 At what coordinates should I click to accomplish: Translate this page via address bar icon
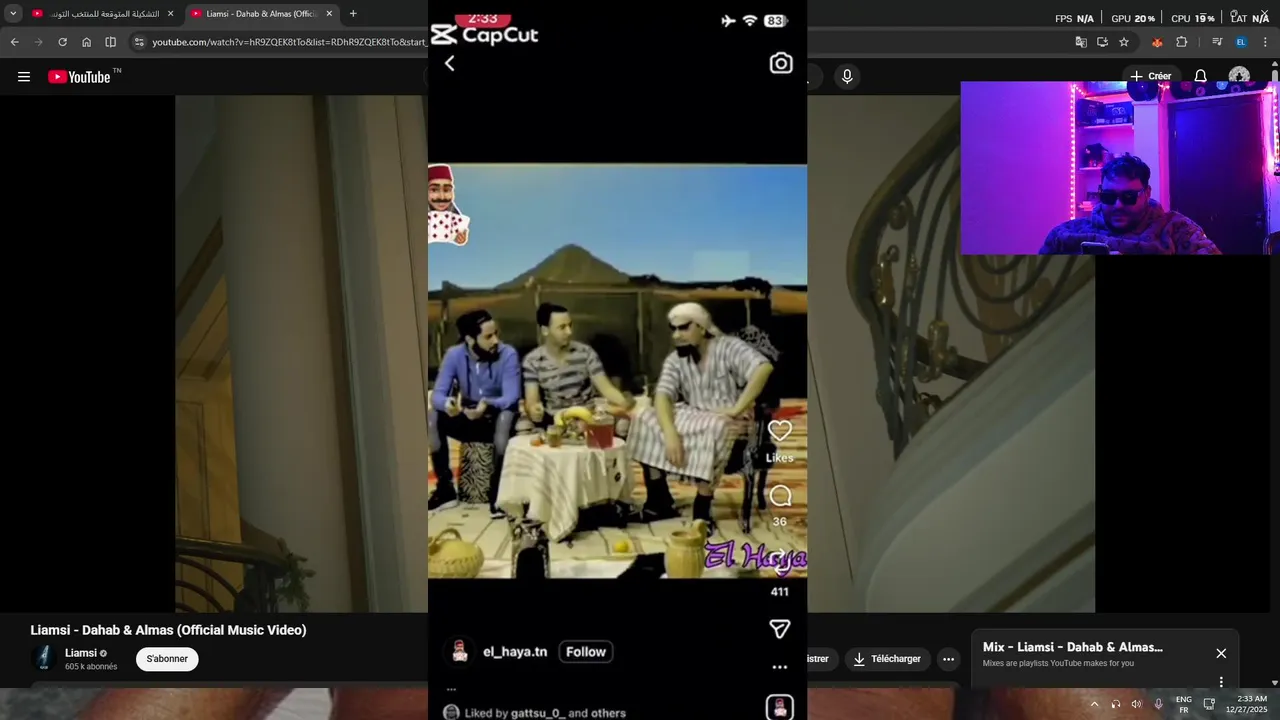pyautogui.click(x=1080, y=42)
